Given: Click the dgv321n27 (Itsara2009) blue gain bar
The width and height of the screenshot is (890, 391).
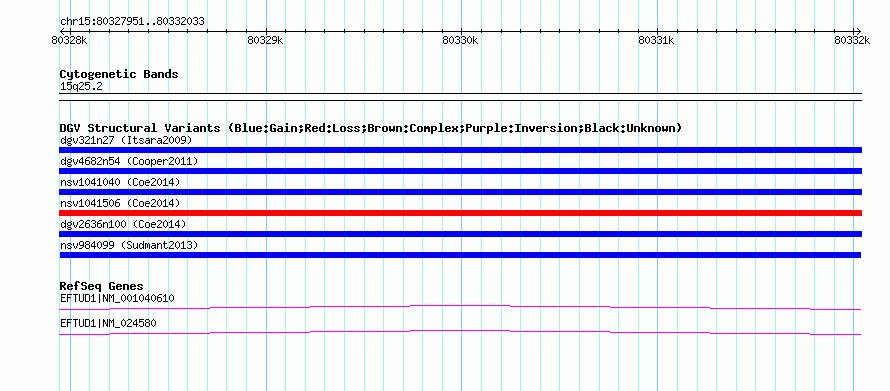Looking at the screenshot, I should pos(460,150).
